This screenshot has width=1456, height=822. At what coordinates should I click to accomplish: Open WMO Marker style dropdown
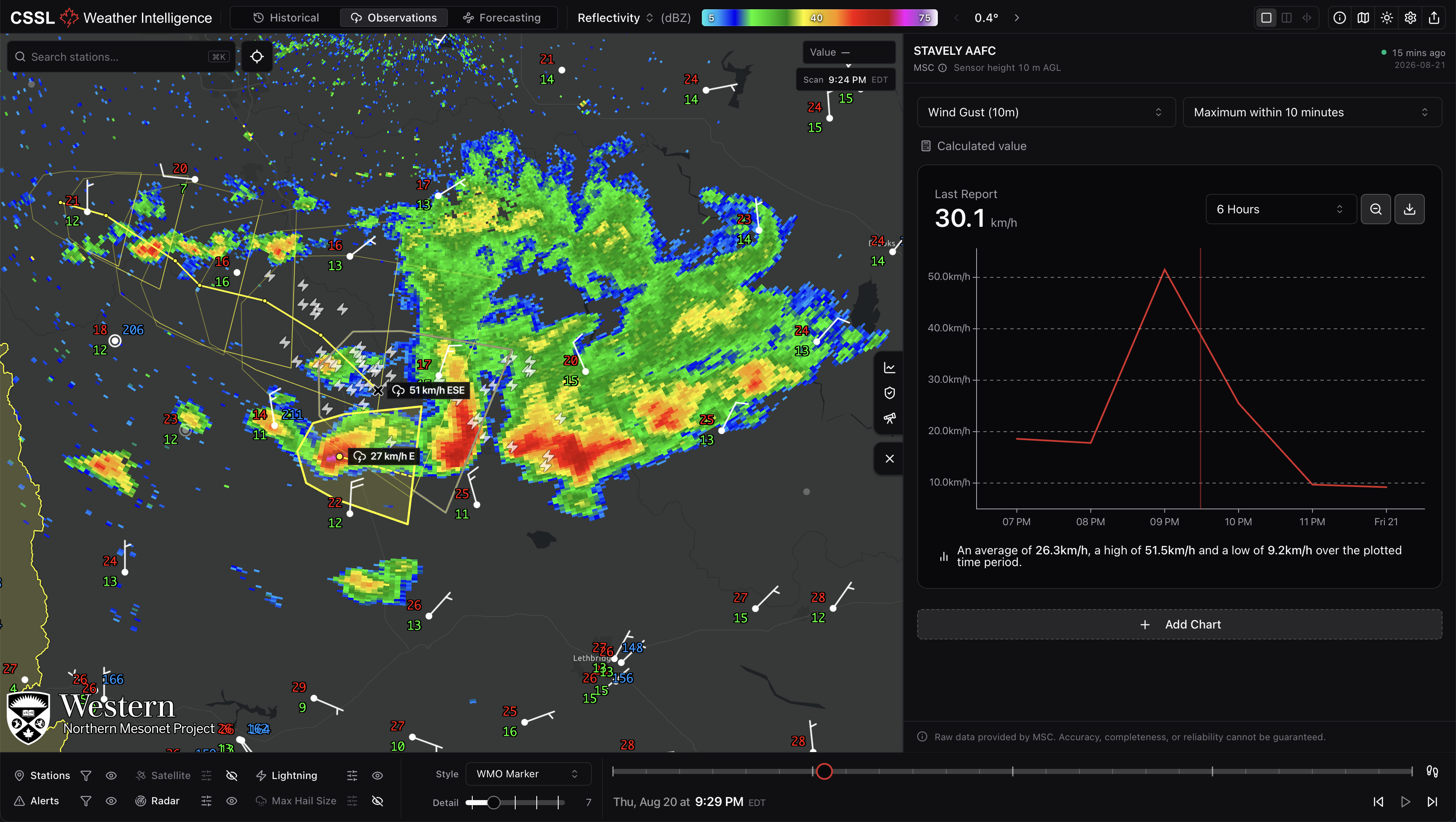point(528,774)
